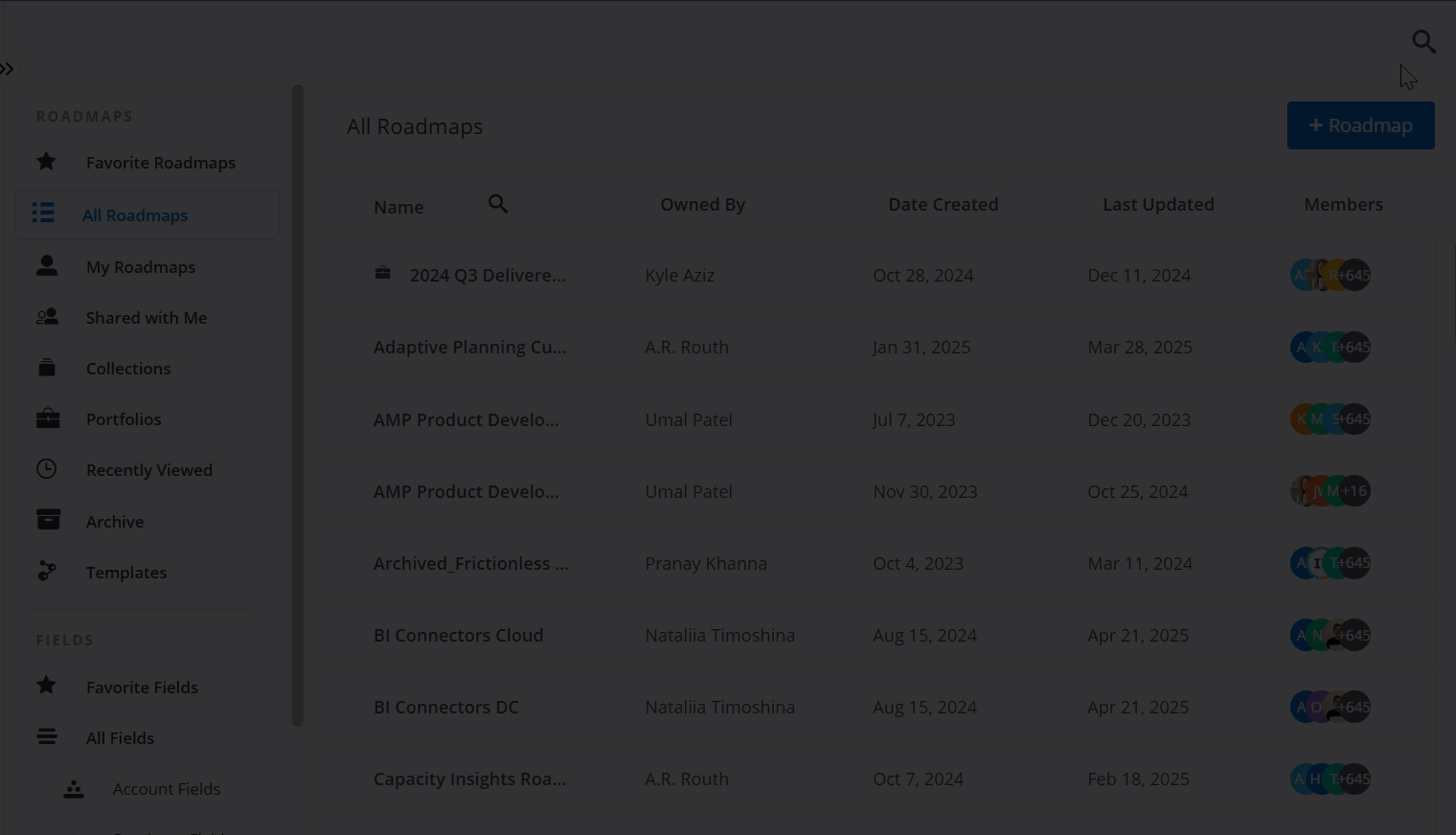Click the Recently Viewed clock icon
The width and height of the screenshot is (1456, 835).
(x=46, y=469)
